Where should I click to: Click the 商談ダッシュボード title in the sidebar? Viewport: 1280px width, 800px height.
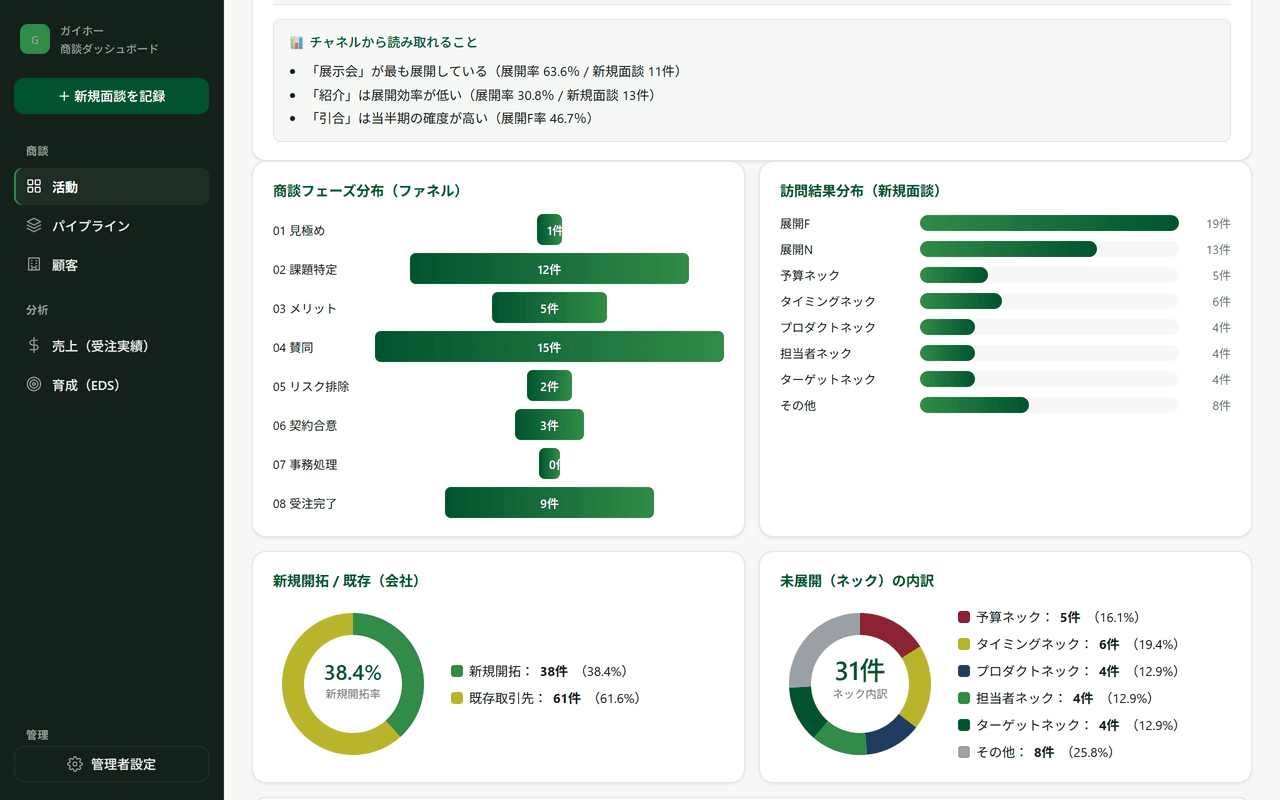click(109, 49)
